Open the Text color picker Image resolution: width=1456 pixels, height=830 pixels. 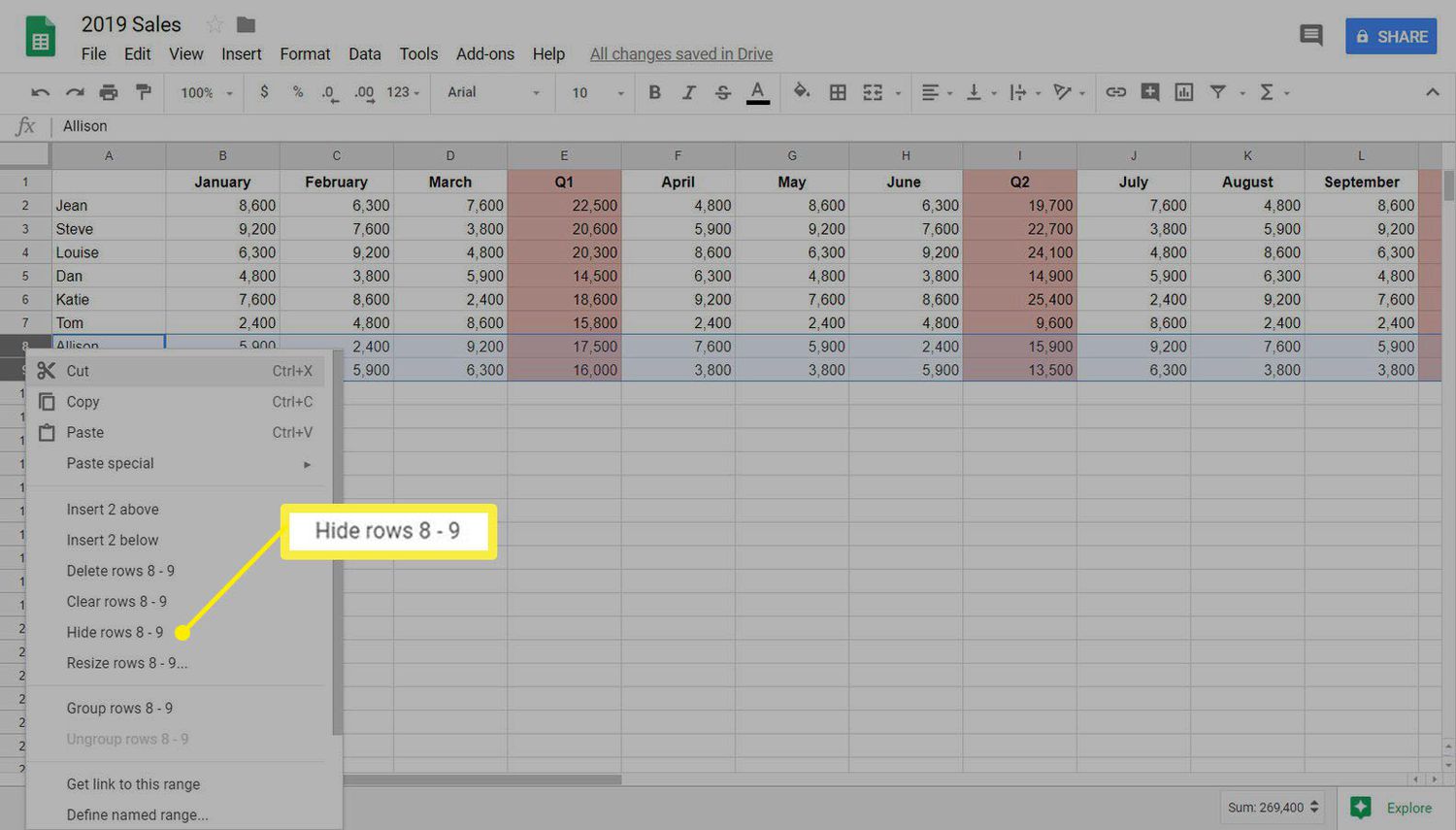(x=758, y=92)
